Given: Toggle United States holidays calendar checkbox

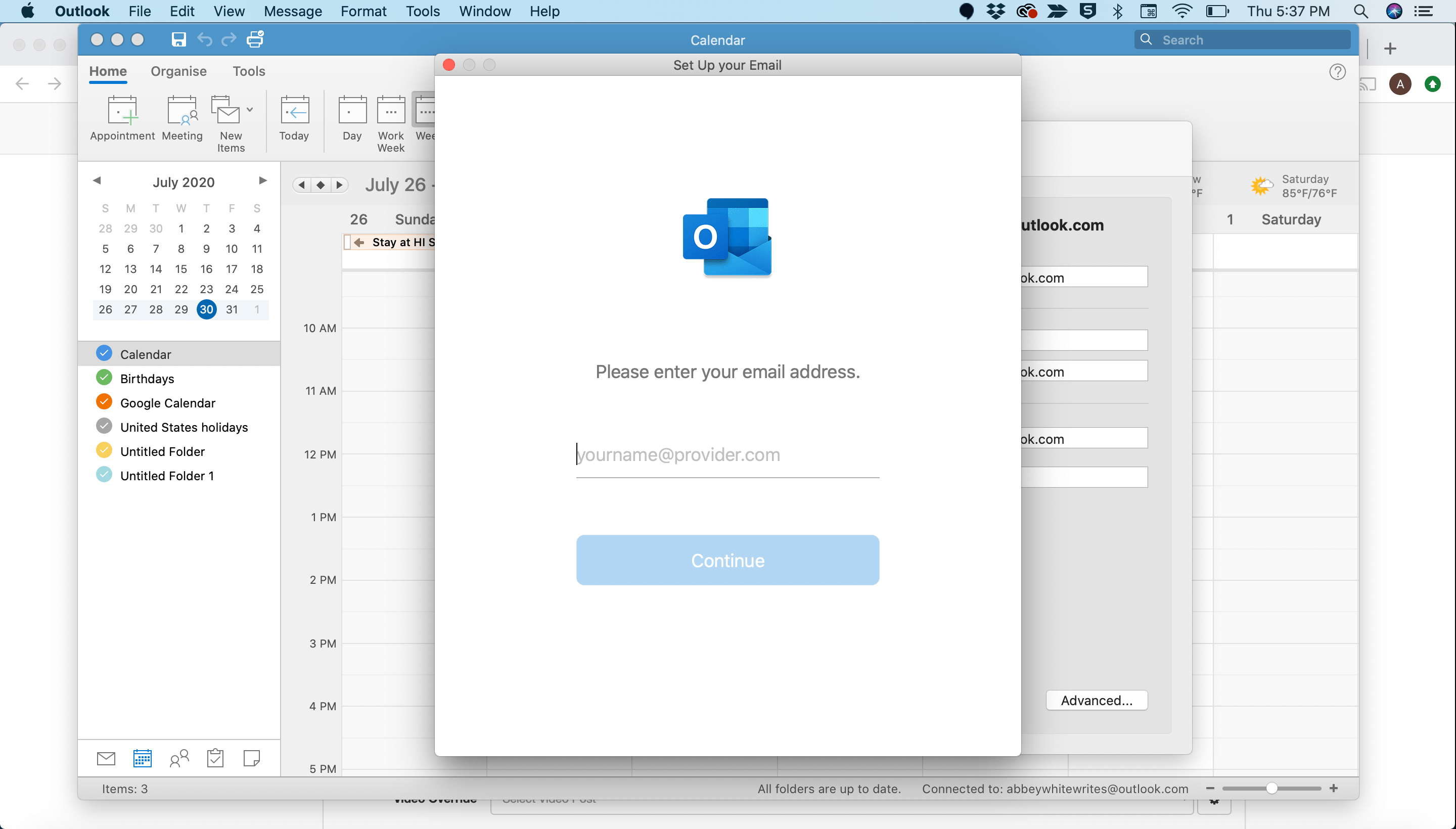Looking at the screenshot, I should coord(104,426).
